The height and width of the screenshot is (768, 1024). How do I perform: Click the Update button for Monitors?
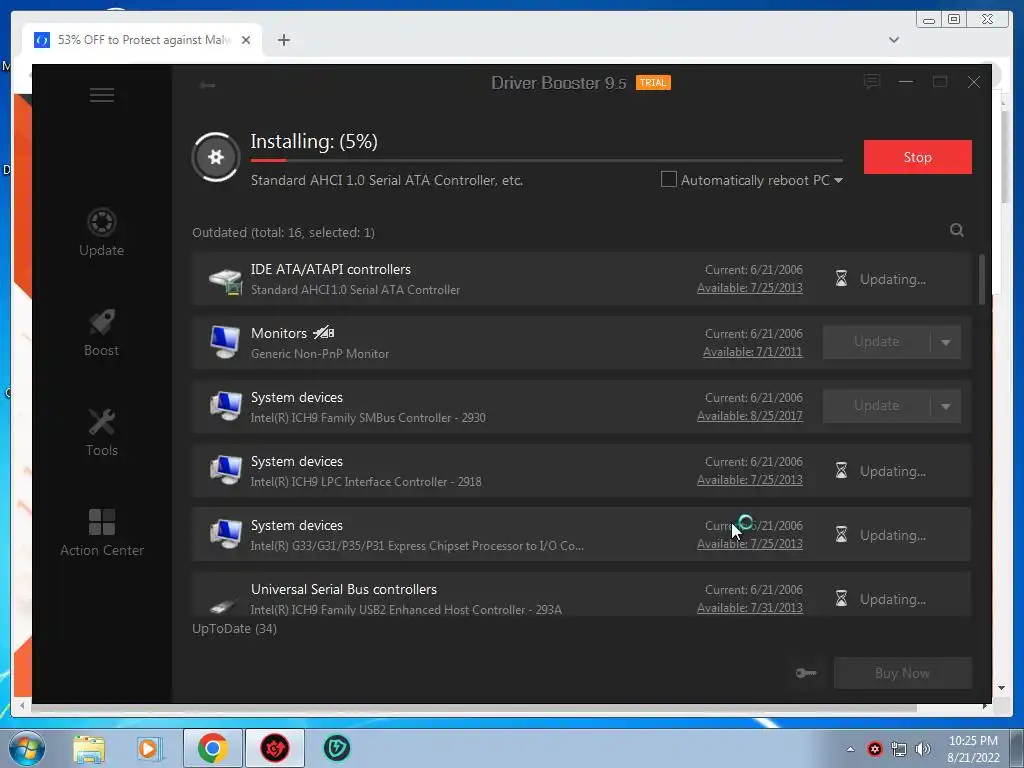[x=876, y=342]
